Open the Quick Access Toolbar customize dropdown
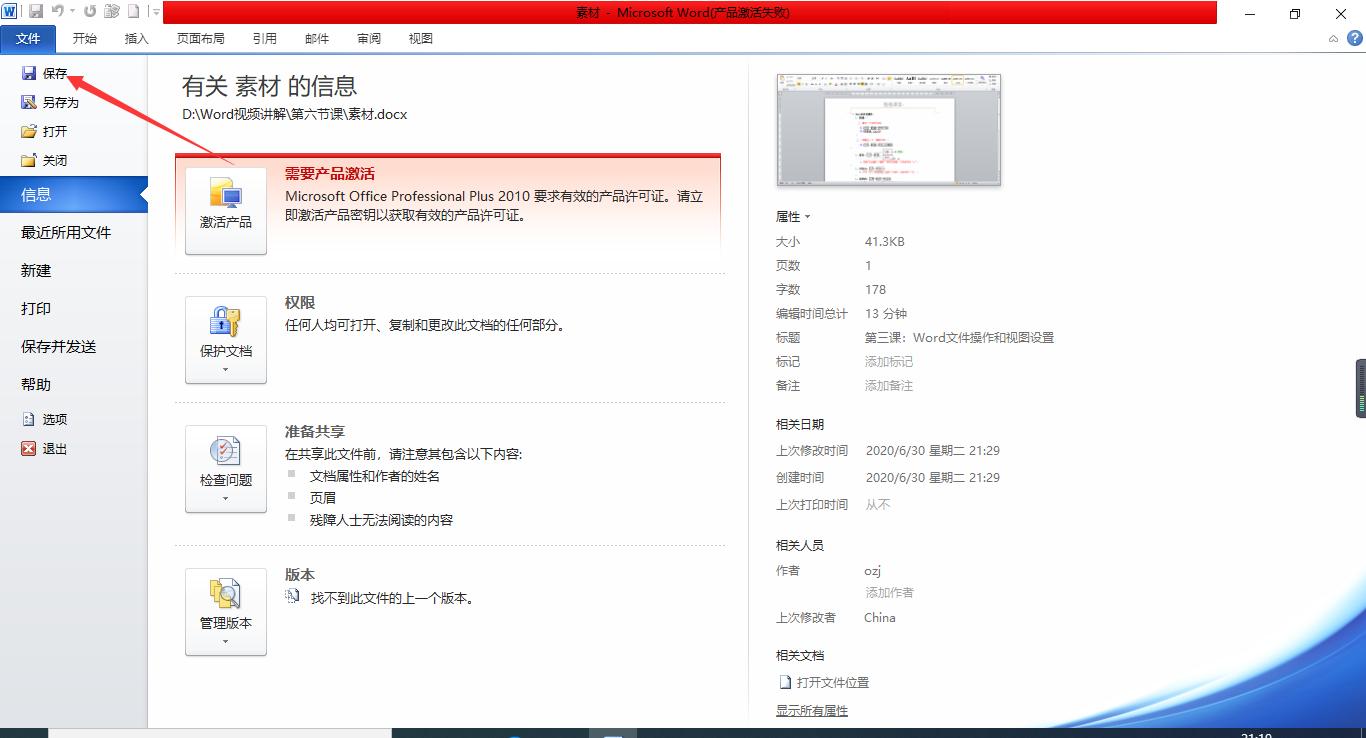The height and width of the screenshot is (738, 1366). click(157, 11)
